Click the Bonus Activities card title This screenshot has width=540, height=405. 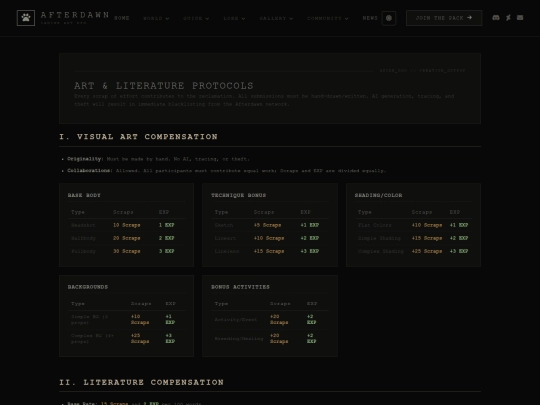[x=240, y=287]
